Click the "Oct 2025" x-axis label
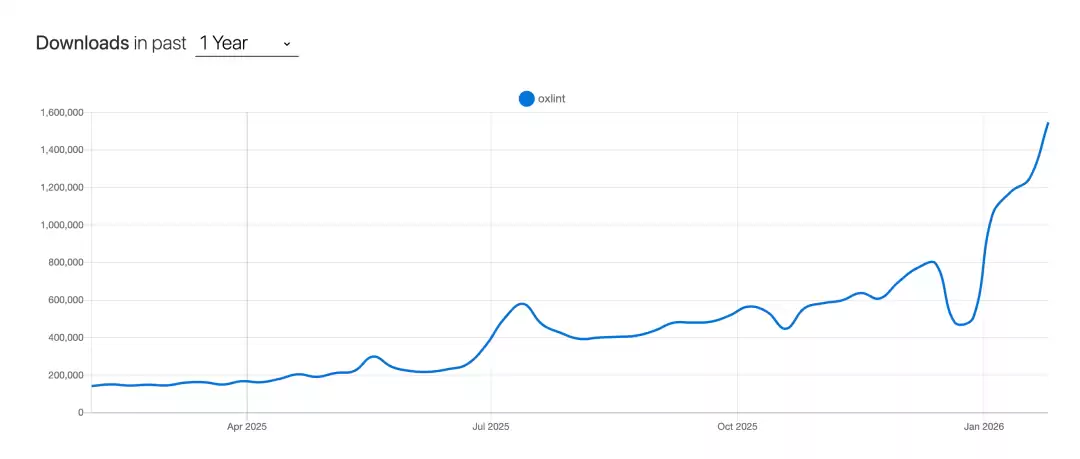 (737, 426)
